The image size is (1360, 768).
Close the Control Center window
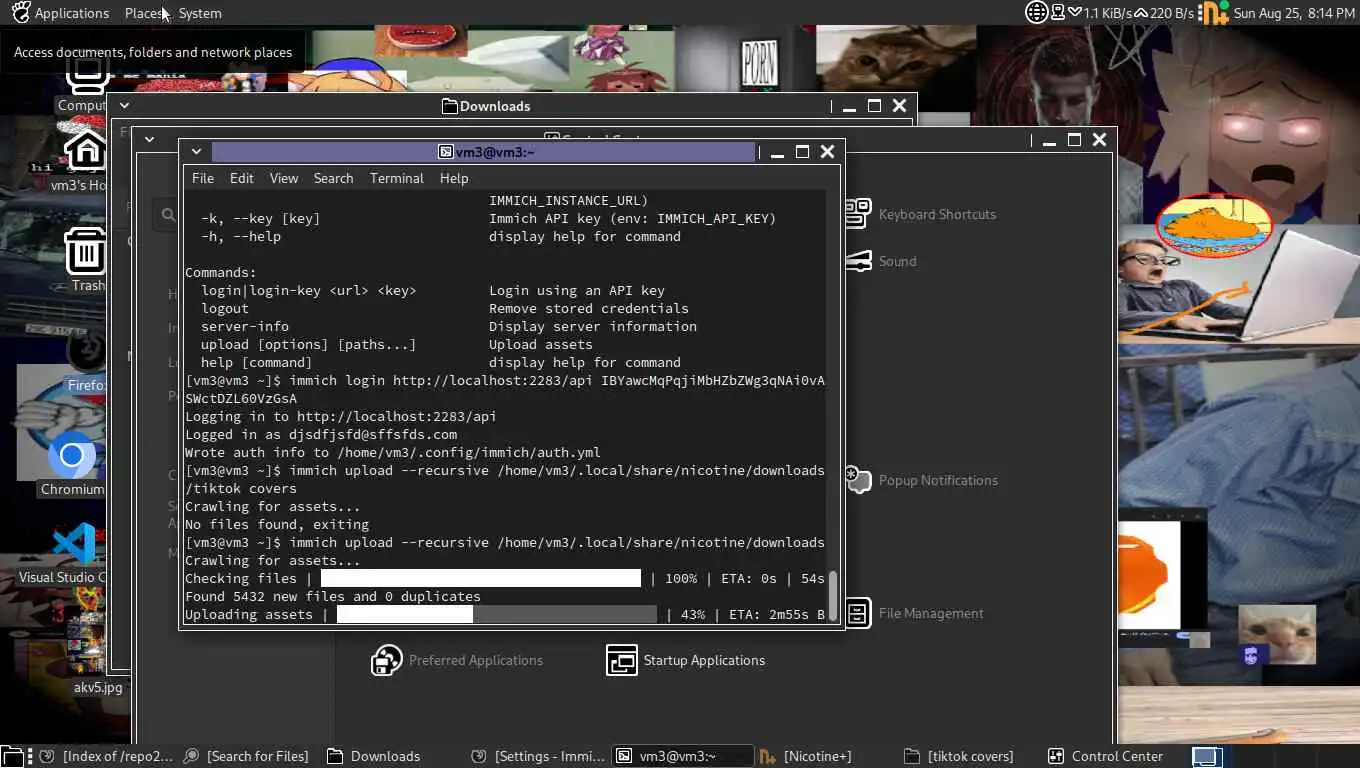click(x=1099, y=140)
